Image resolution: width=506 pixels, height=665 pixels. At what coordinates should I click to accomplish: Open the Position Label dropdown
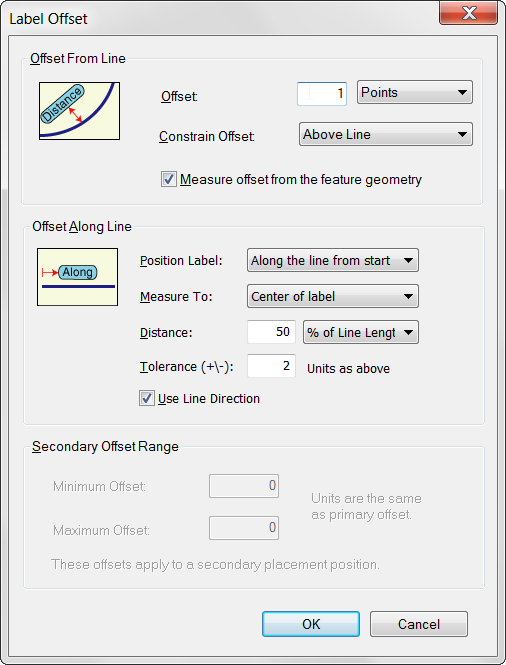pyautogui.click(x=333, y=260)
